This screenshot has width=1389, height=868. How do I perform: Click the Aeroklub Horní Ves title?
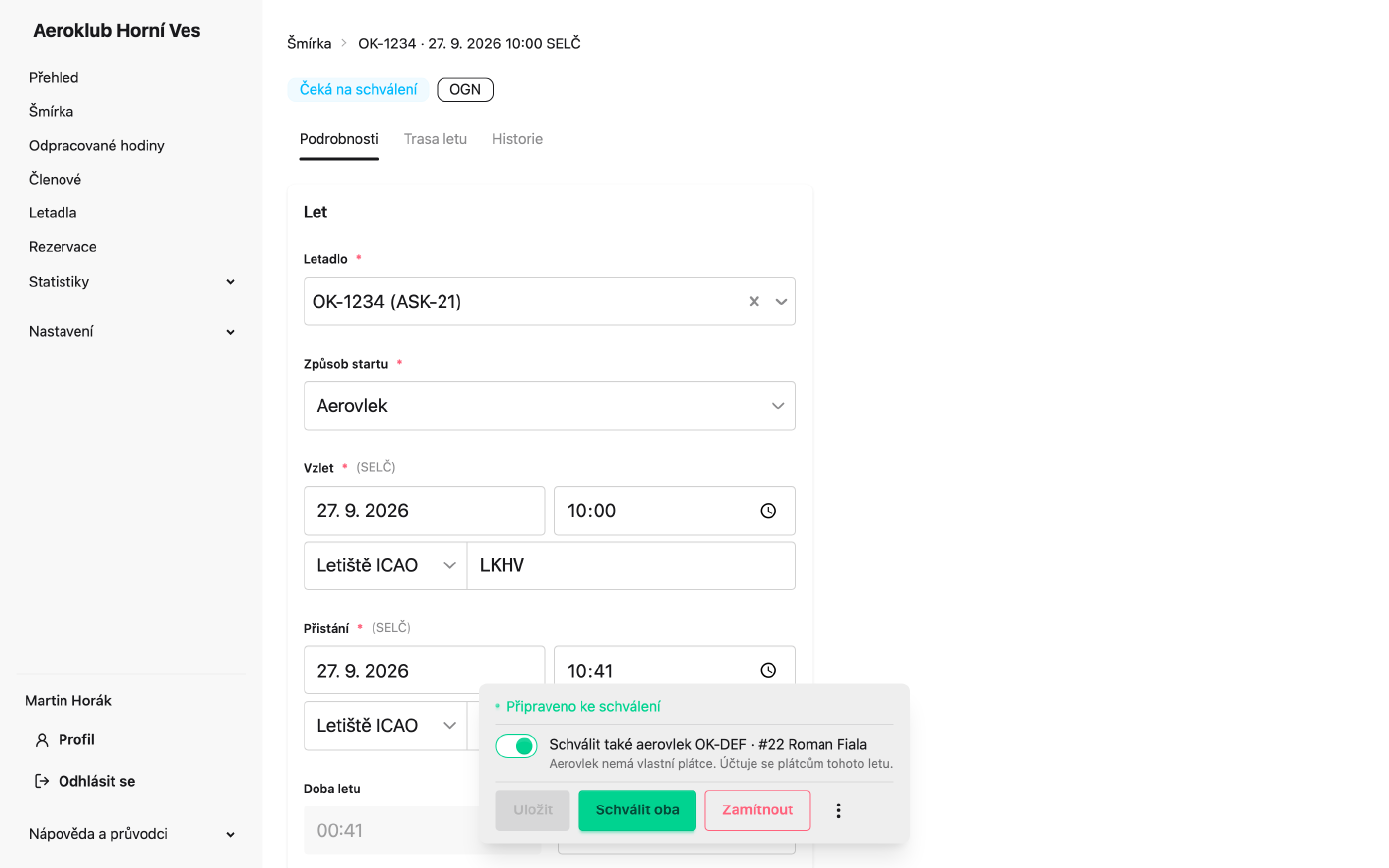117,31
